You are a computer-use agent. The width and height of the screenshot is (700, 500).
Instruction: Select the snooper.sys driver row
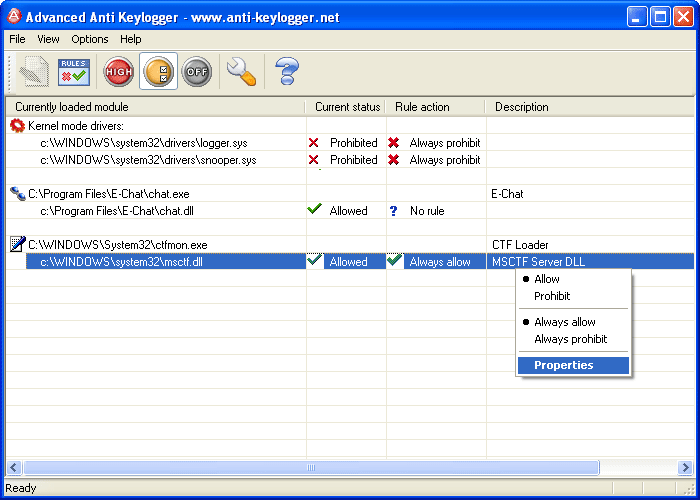coord(350,160)
